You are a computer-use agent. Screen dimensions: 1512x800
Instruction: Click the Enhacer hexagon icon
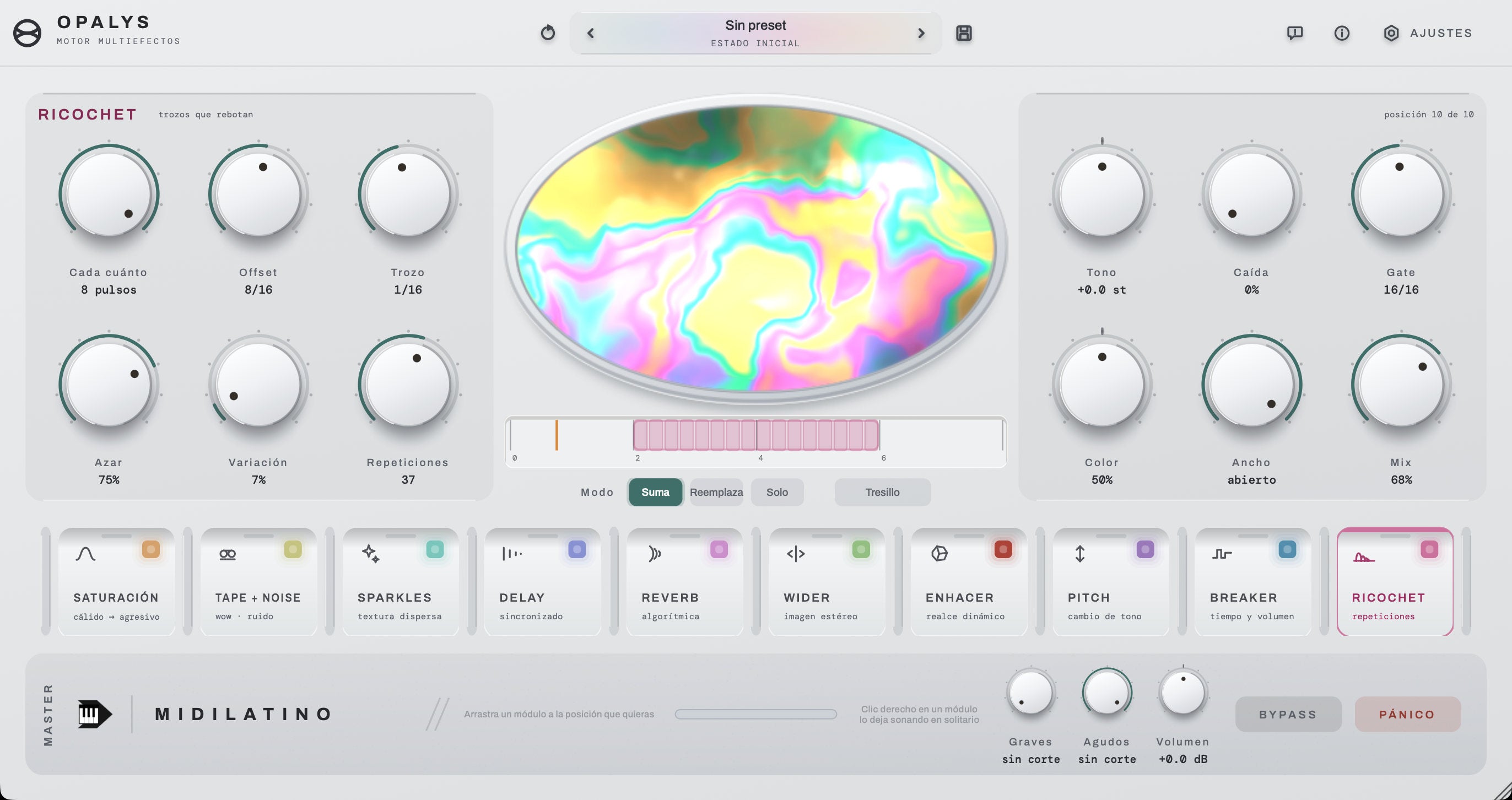(x=939, y=554)
